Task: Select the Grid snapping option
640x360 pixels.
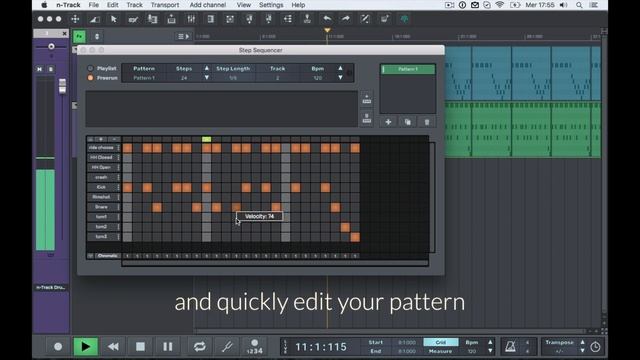Action: tap(441, 342)
